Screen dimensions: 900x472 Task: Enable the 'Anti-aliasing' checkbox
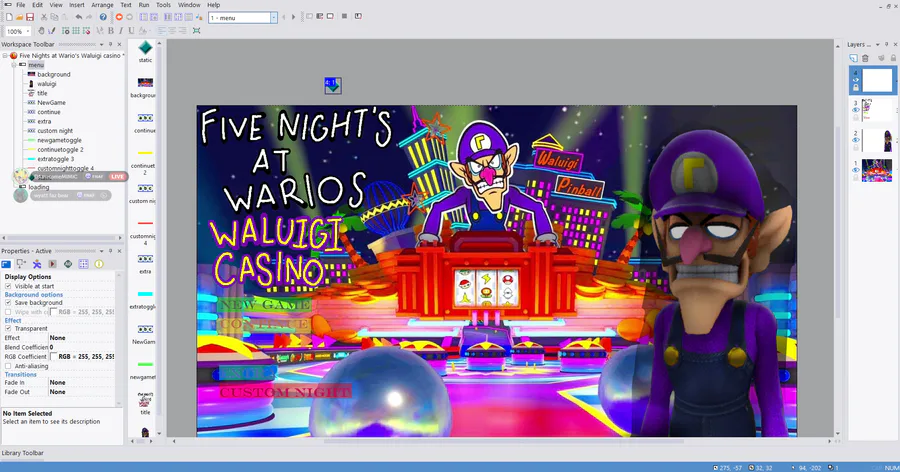click(x=8, y=366)
